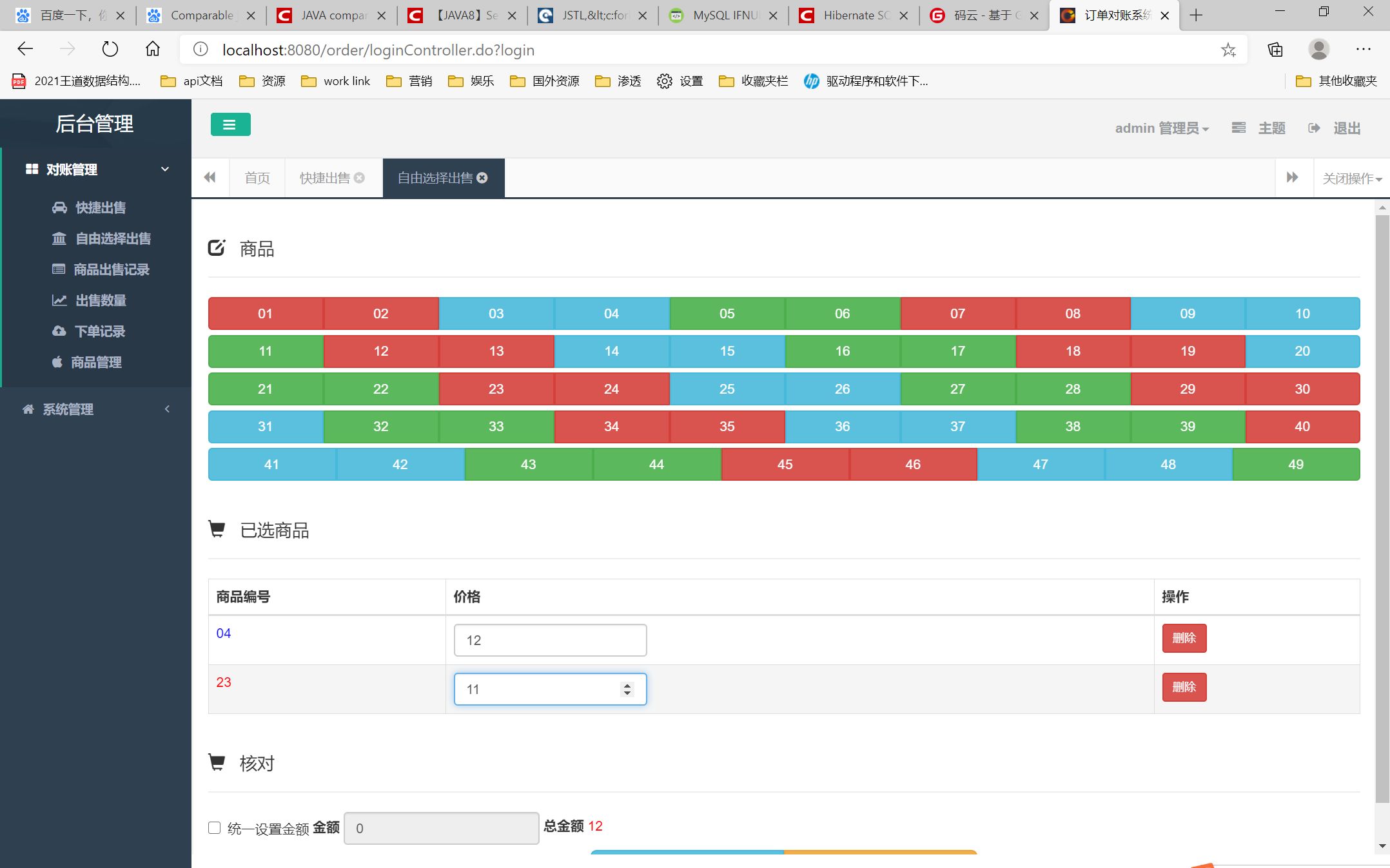Click the right double-arrow tab scroll icon

click(1292, 178)
